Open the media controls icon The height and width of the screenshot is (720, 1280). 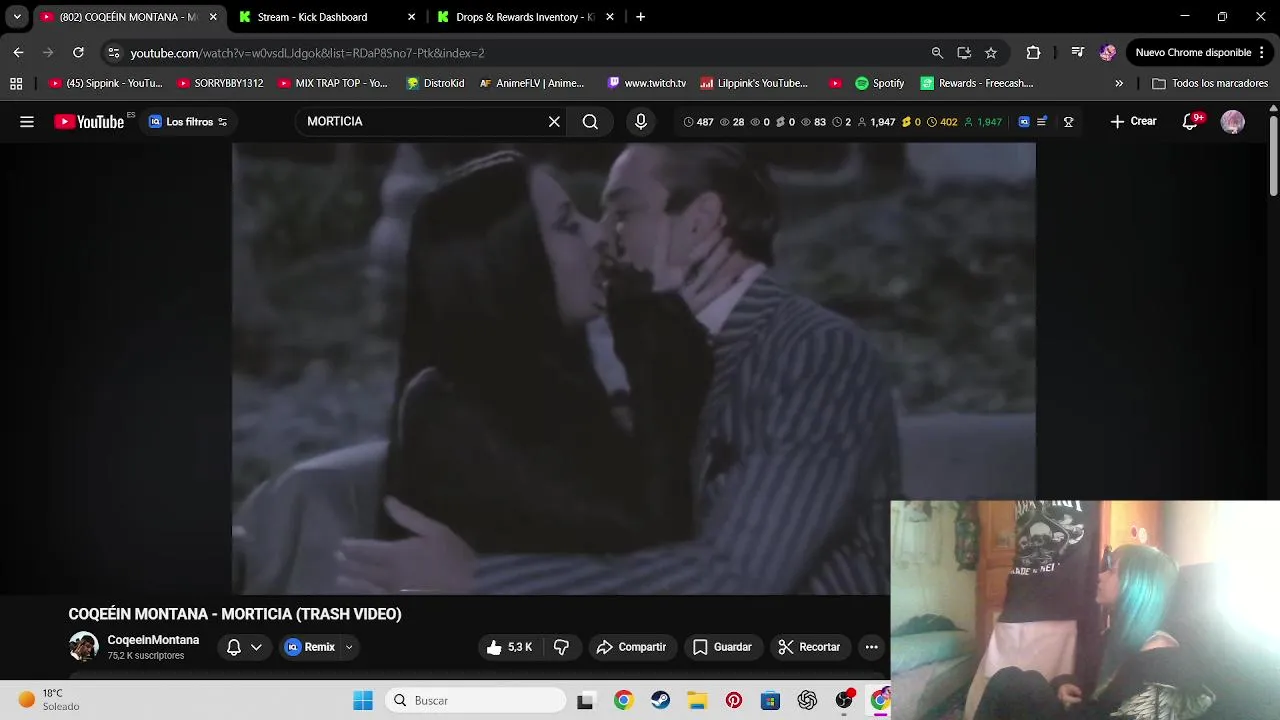tap(1077, 53)
